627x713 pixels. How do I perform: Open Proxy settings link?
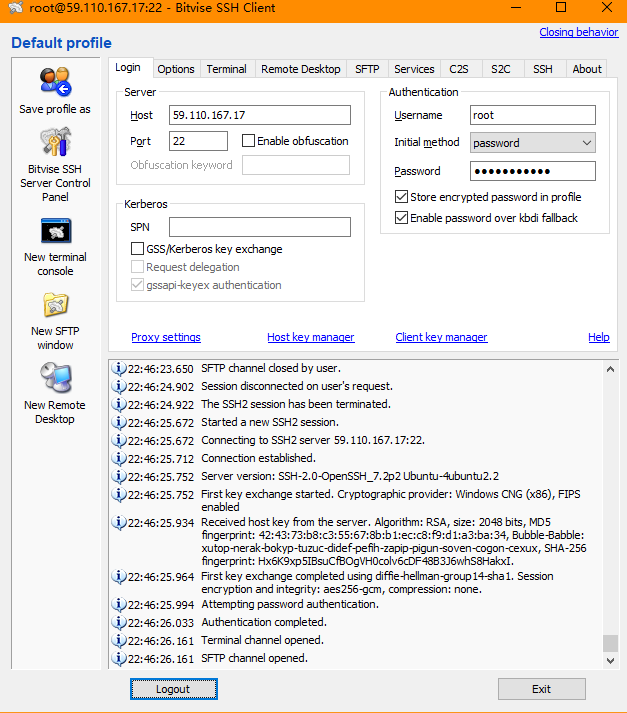166,337
